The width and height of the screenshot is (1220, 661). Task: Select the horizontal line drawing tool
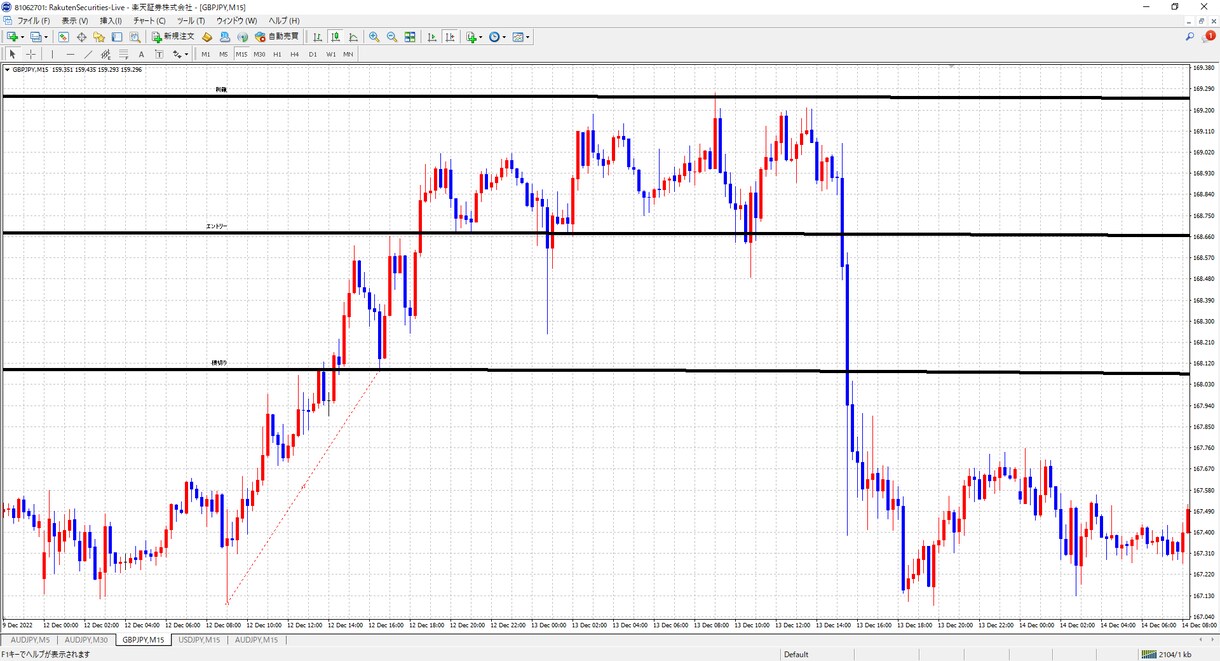[70, 54]
